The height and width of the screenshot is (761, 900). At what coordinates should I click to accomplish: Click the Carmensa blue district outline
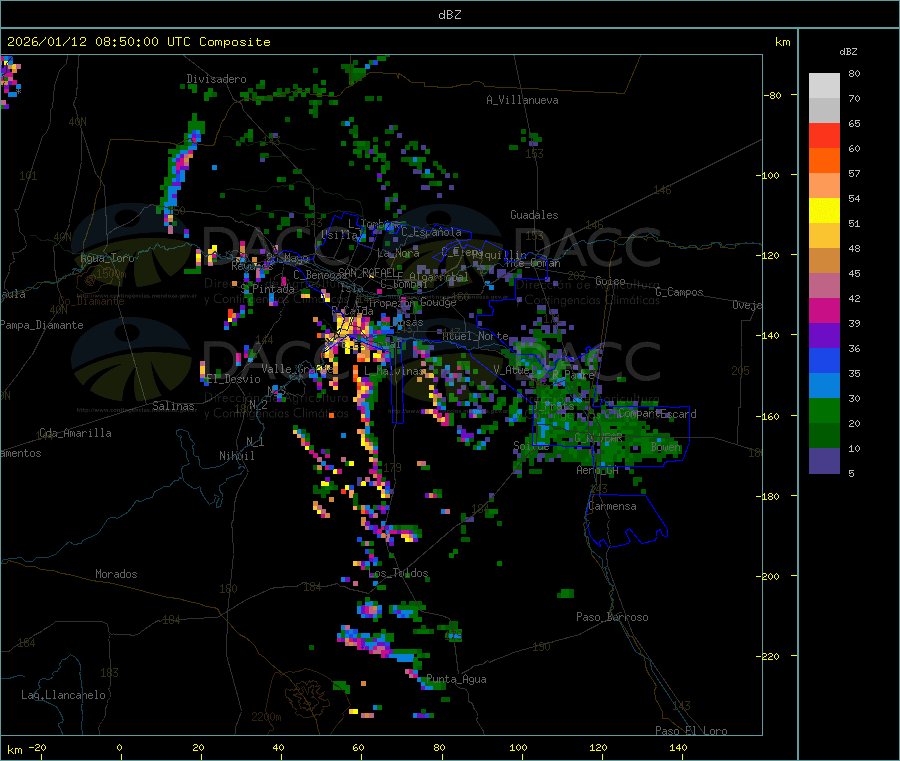[x=626, y=520]
